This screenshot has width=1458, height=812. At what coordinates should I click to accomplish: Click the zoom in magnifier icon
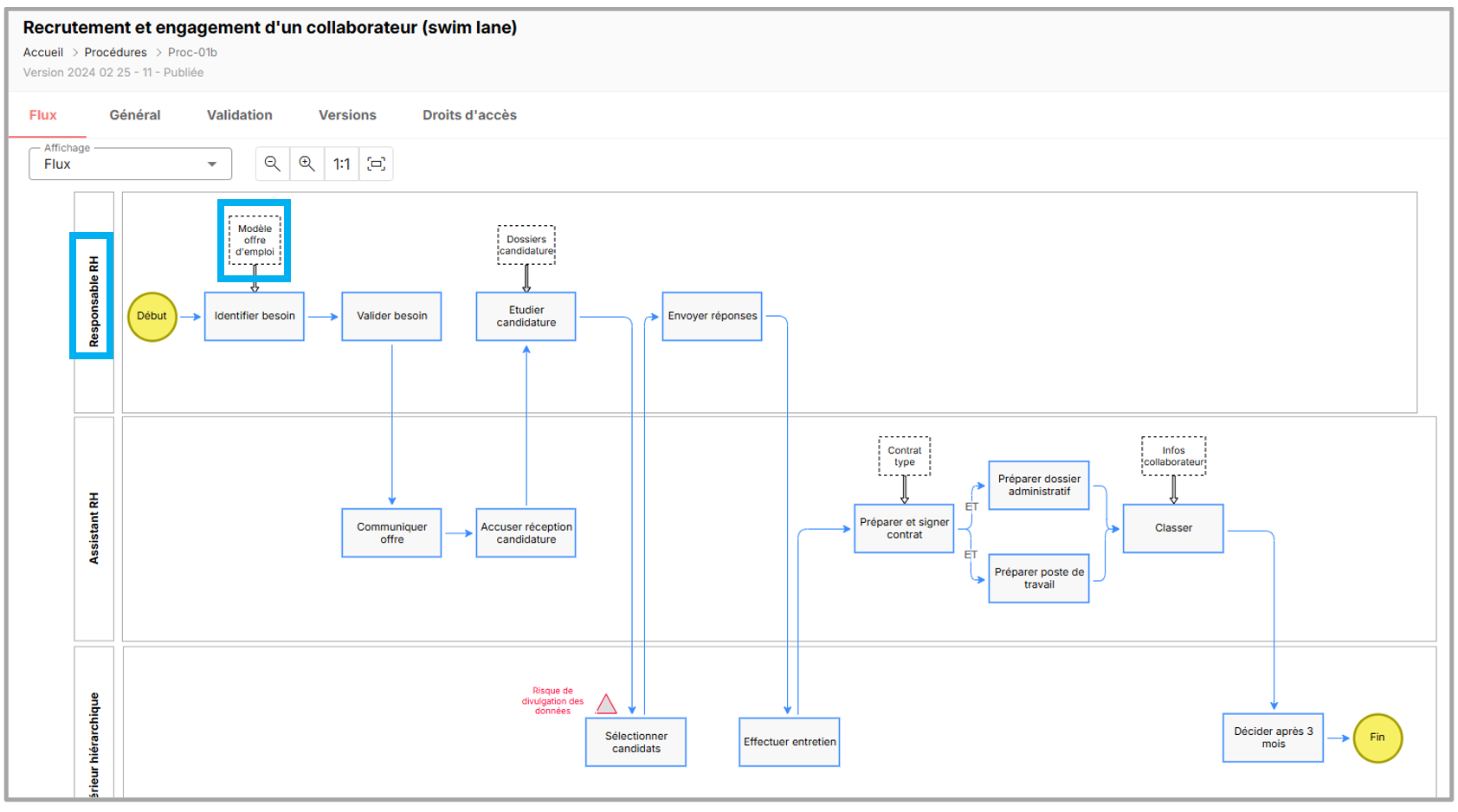coord(306,164)
